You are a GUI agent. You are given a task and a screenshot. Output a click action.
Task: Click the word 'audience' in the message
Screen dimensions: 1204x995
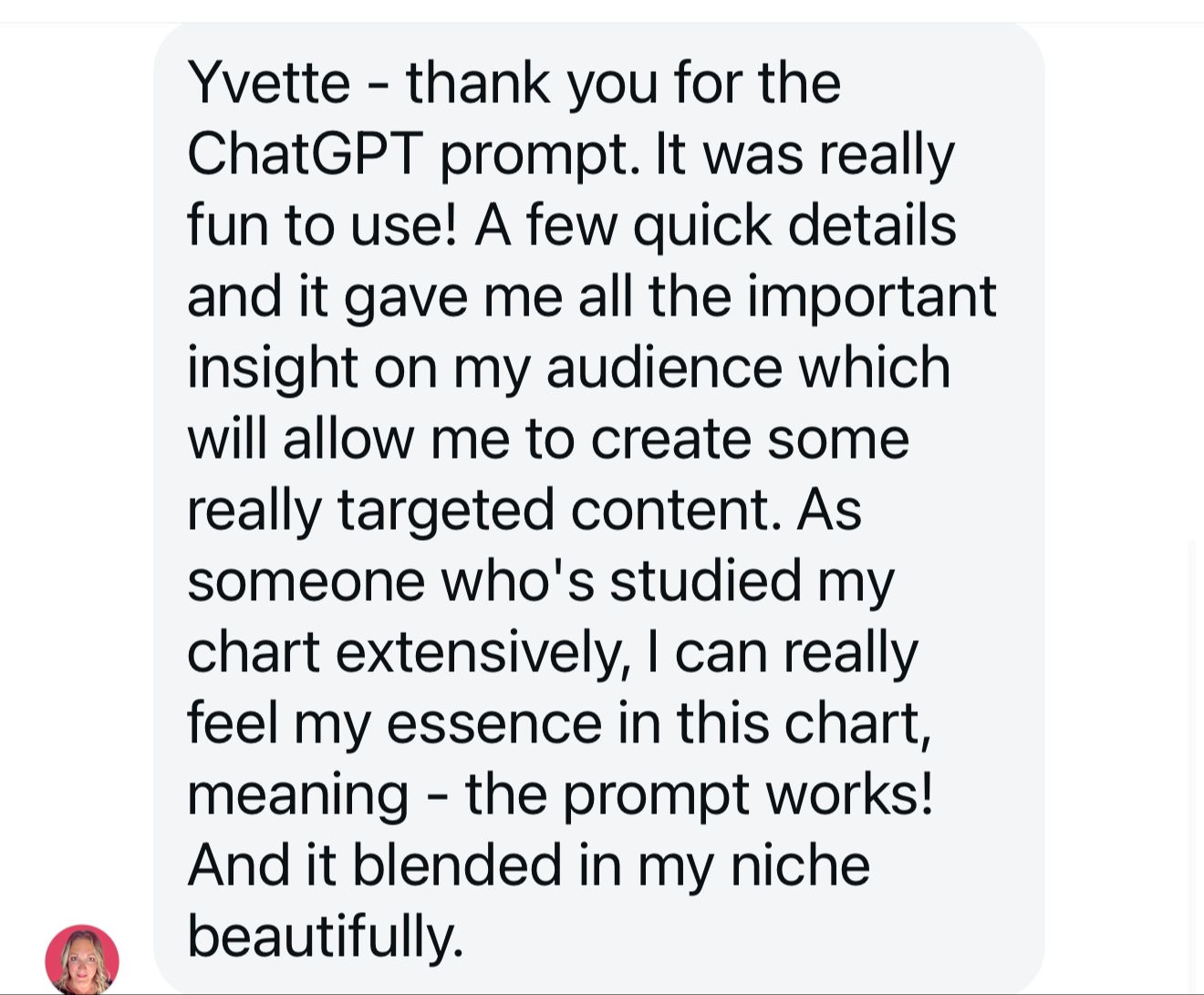coord(664,368)
